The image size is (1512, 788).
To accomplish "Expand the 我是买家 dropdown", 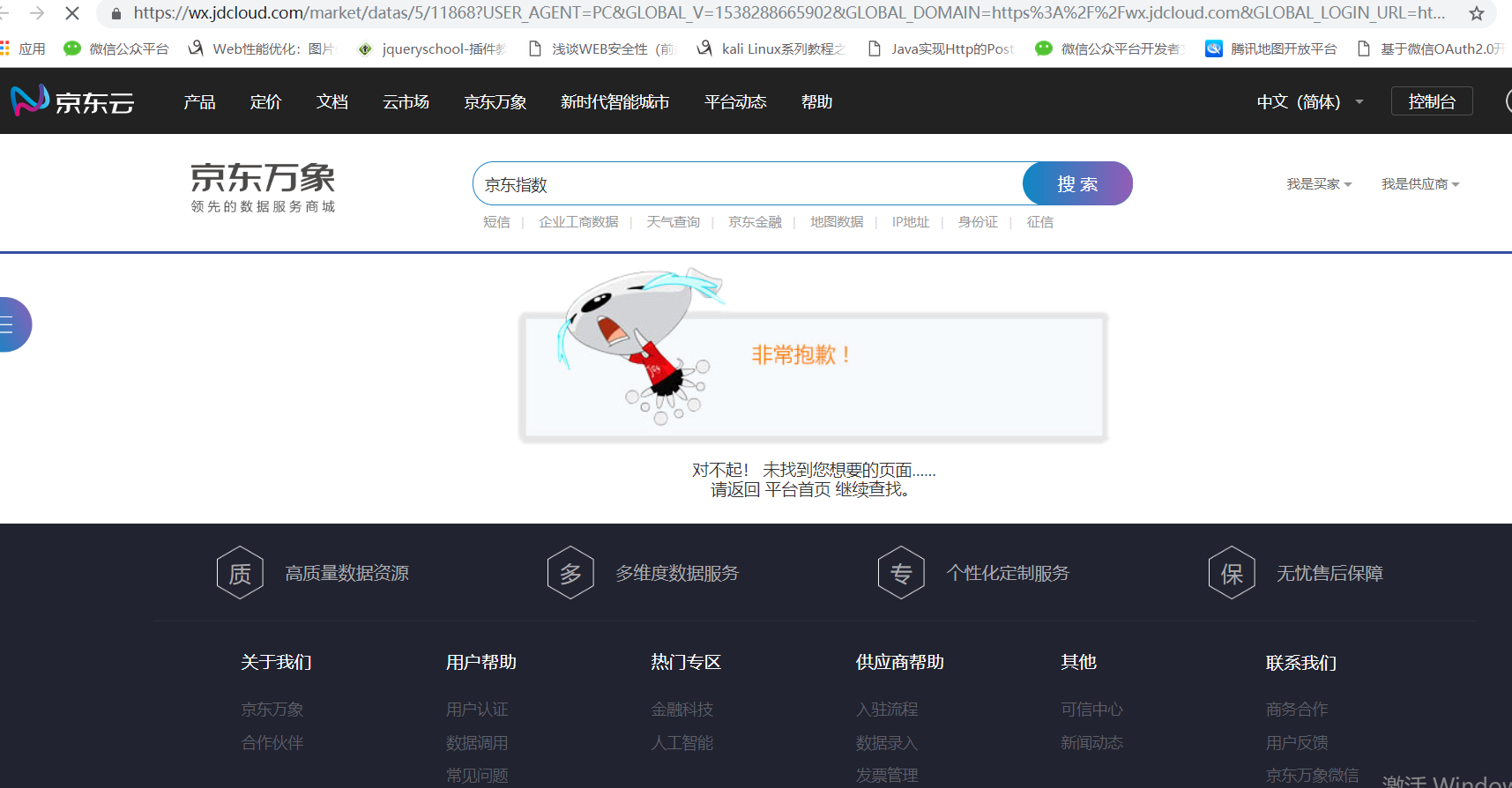I will (x=1319, y=184).
